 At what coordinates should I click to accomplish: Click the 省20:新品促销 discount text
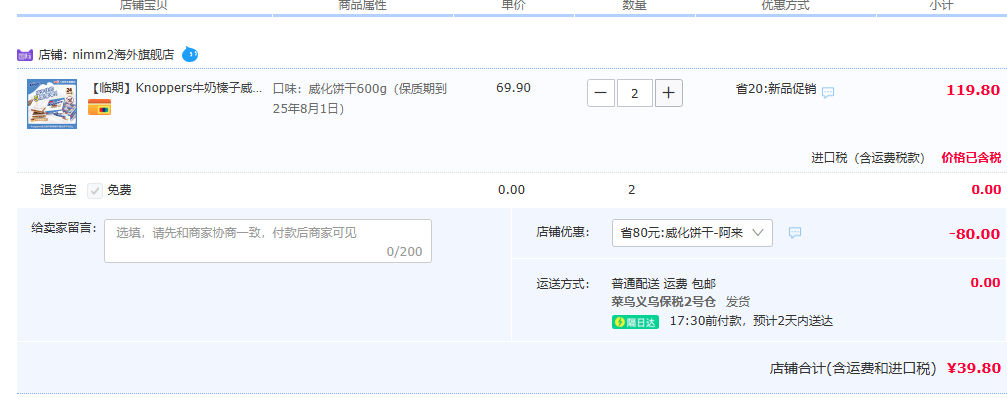(x=776, y=89)
